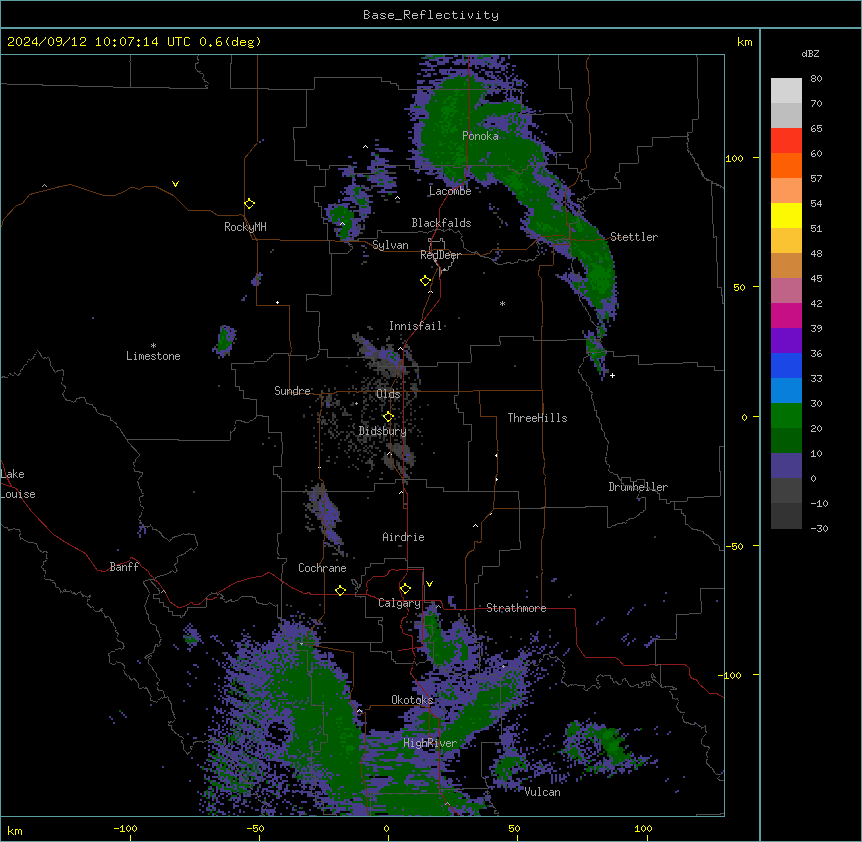Click the Lacombe city label

(x=450, y=191)
